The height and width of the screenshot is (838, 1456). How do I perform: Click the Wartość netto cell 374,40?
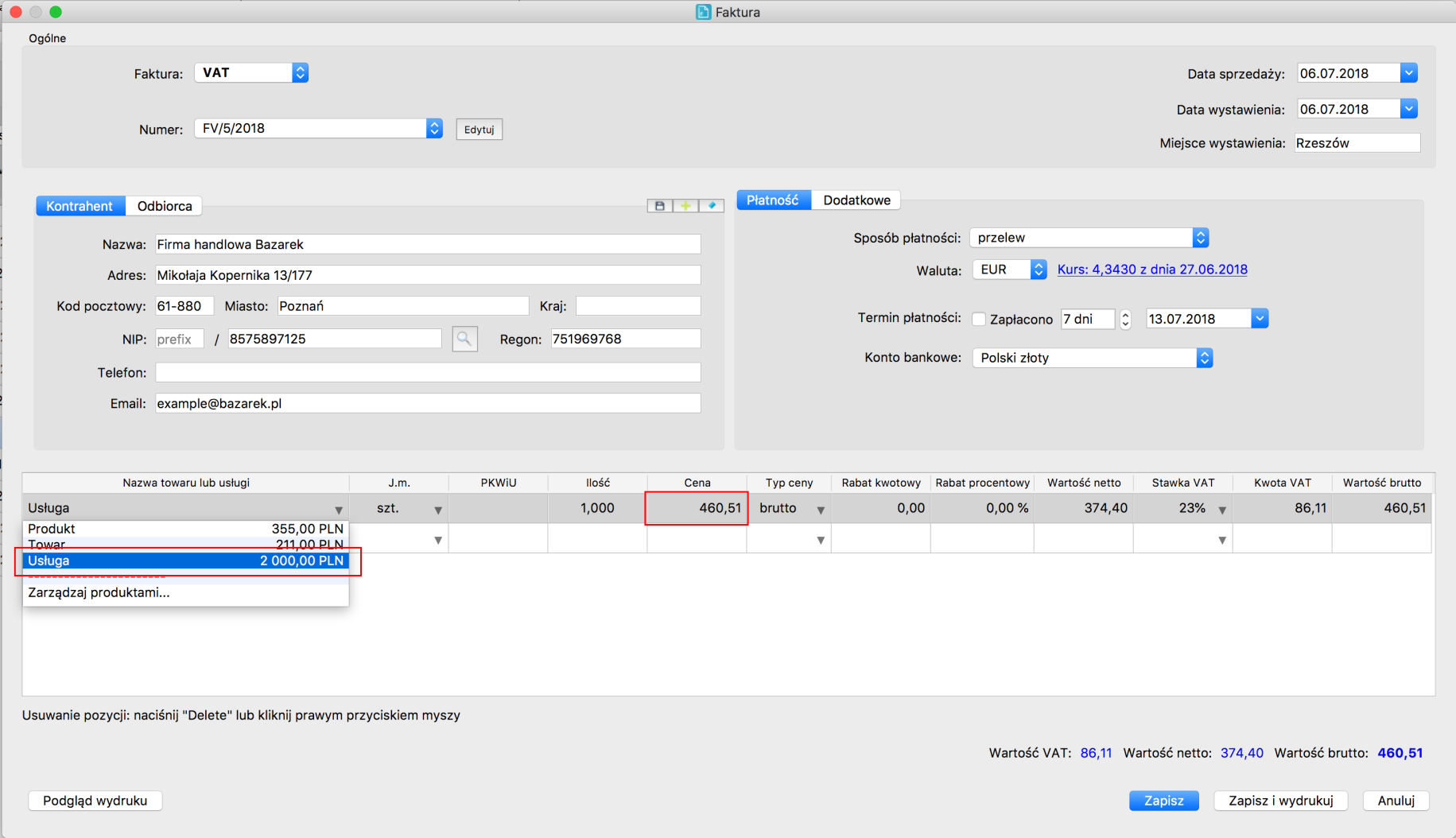1083,508
